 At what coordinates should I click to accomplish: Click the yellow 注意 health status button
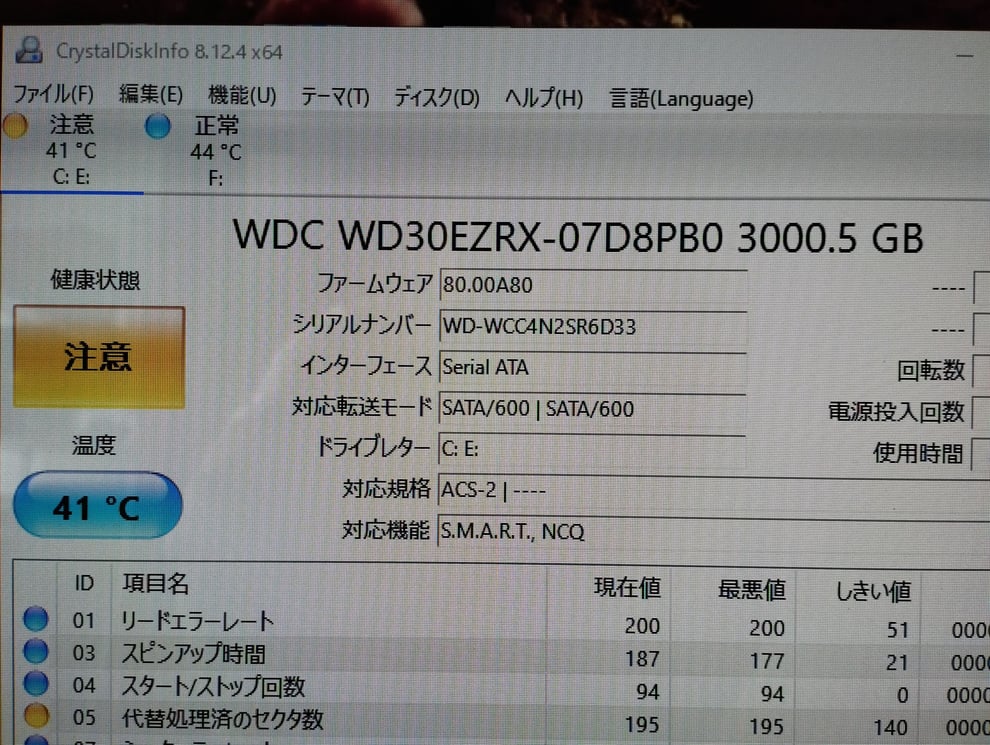click(x=99, y=357)
